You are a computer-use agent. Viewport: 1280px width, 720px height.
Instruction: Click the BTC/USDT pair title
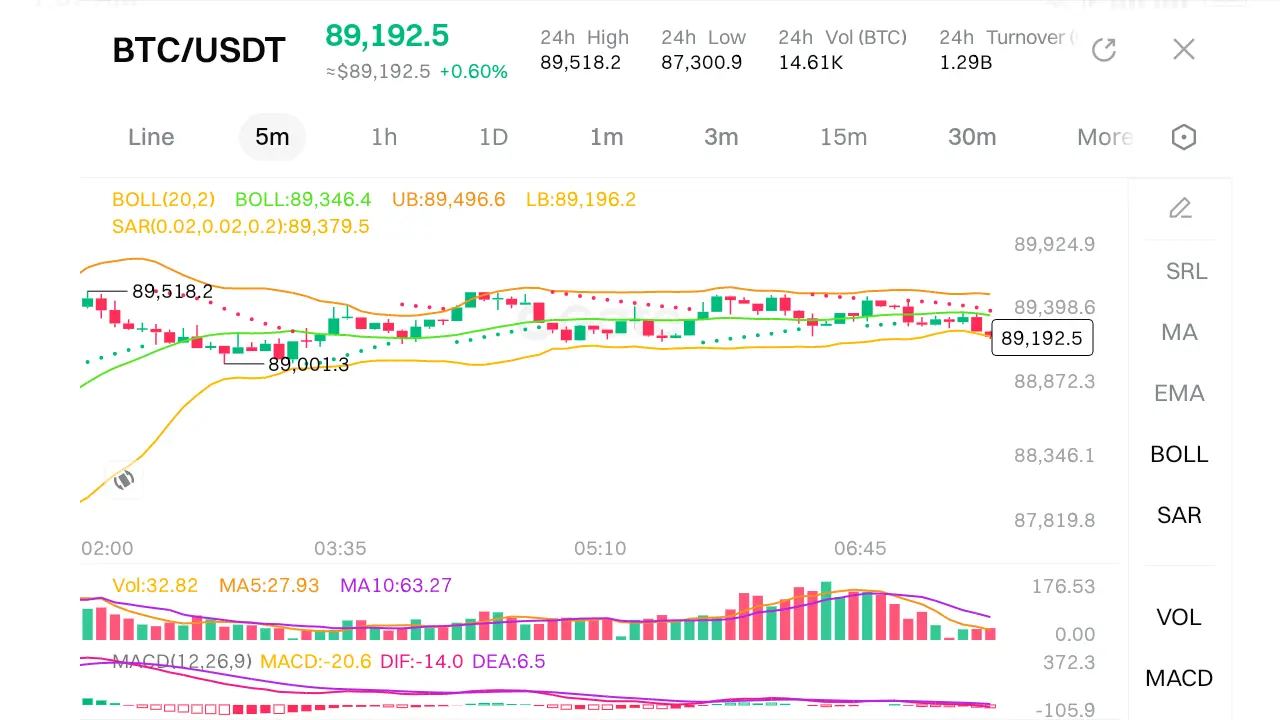click(x=199, y=50)
